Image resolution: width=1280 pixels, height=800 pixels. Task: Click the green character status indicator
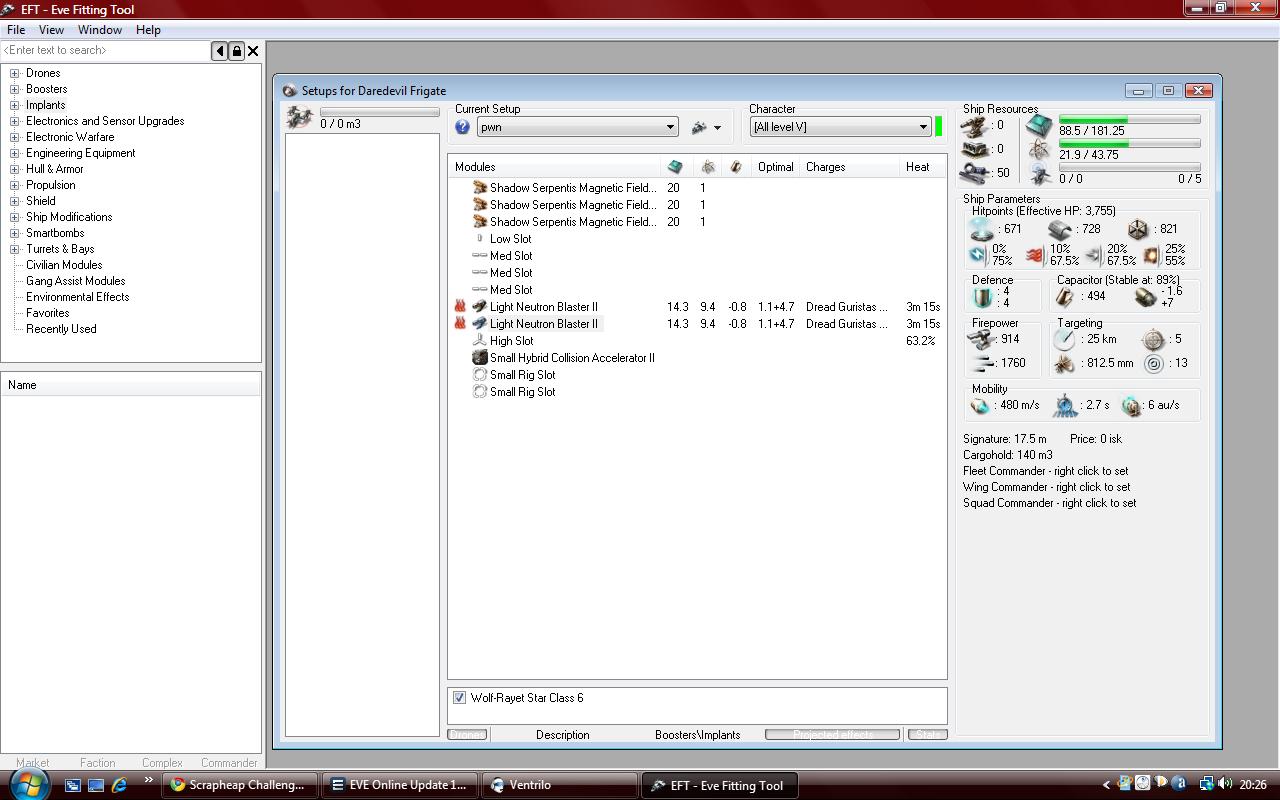(939, 127)
